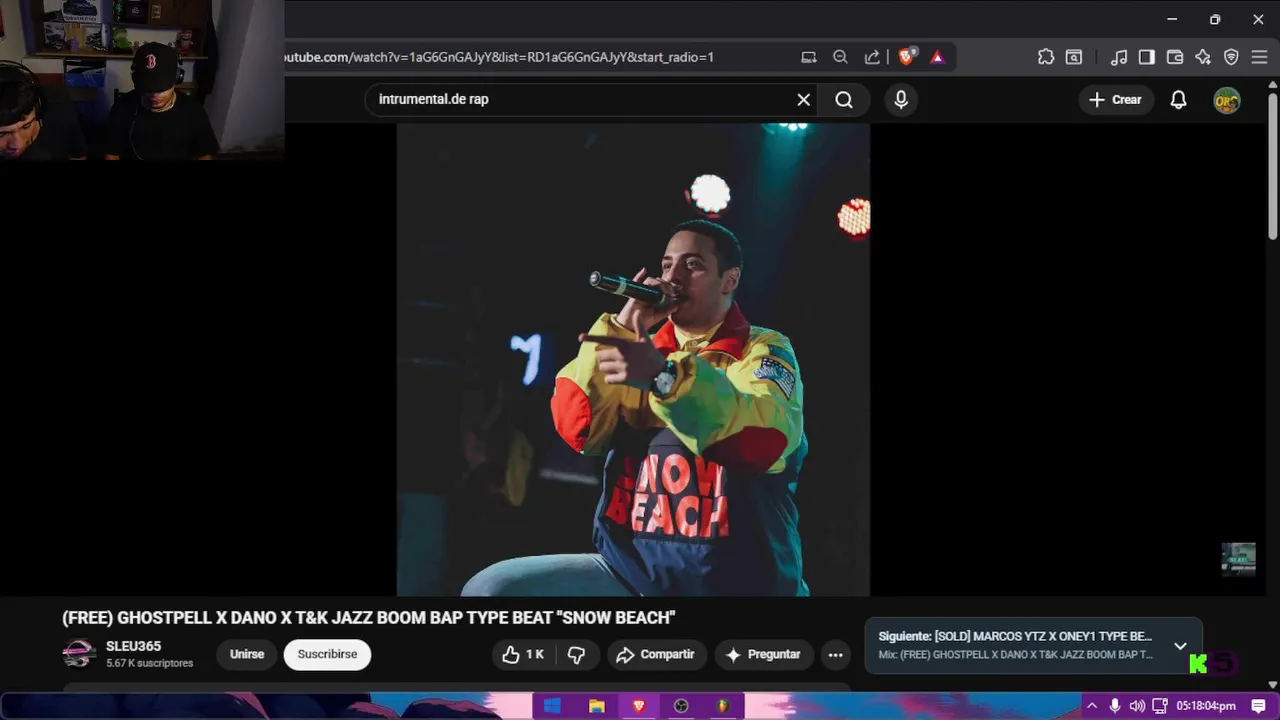This screenshot has width=1280, height=720.
Task: Open the Brave Wallet icon
Action: [1175, 57]
